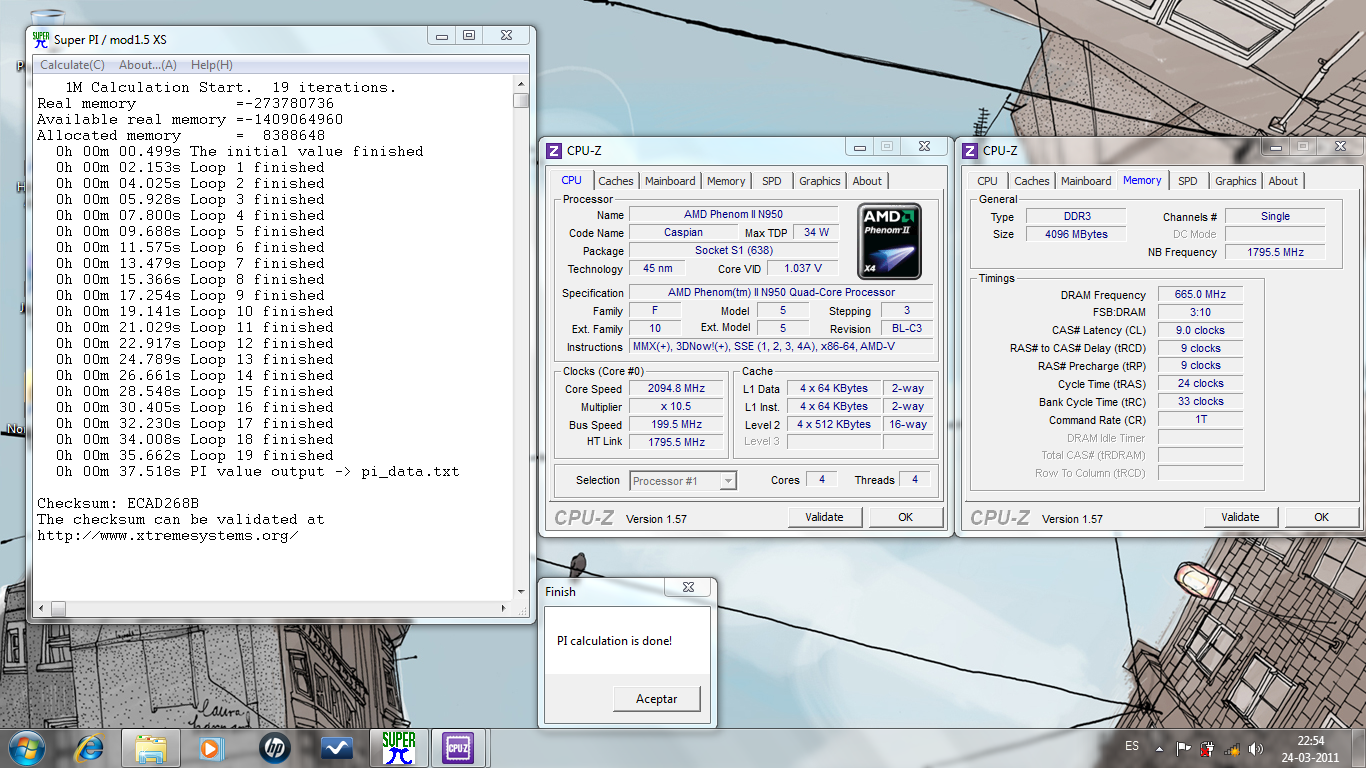Expand the Processor #1 selection dropdown
Screen dimensions: 1366x768
point(728,481)
